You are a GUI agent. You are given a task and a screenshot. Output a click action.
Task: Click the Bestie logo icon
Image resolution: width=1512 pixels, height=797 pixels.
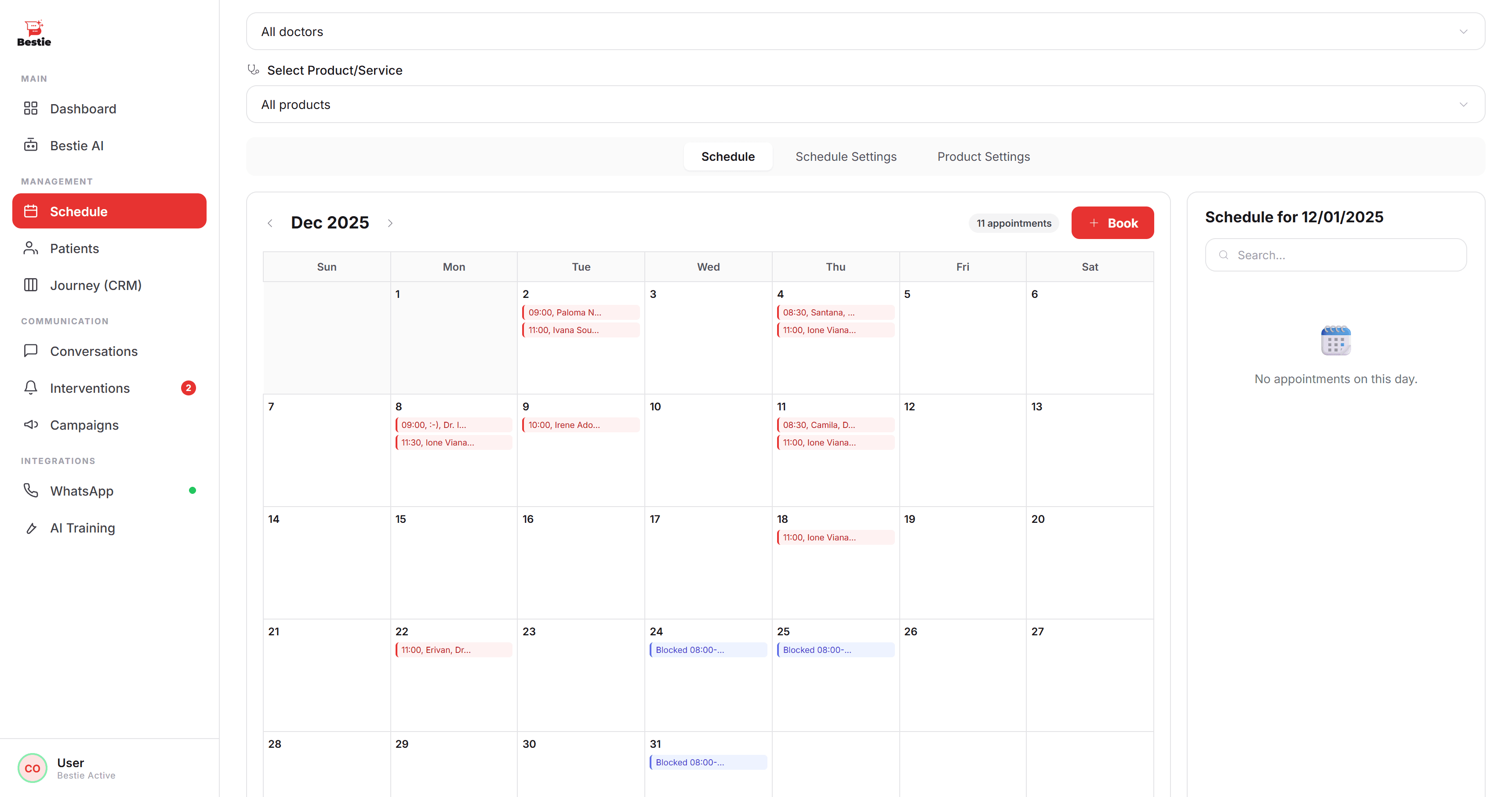point(34,33)
